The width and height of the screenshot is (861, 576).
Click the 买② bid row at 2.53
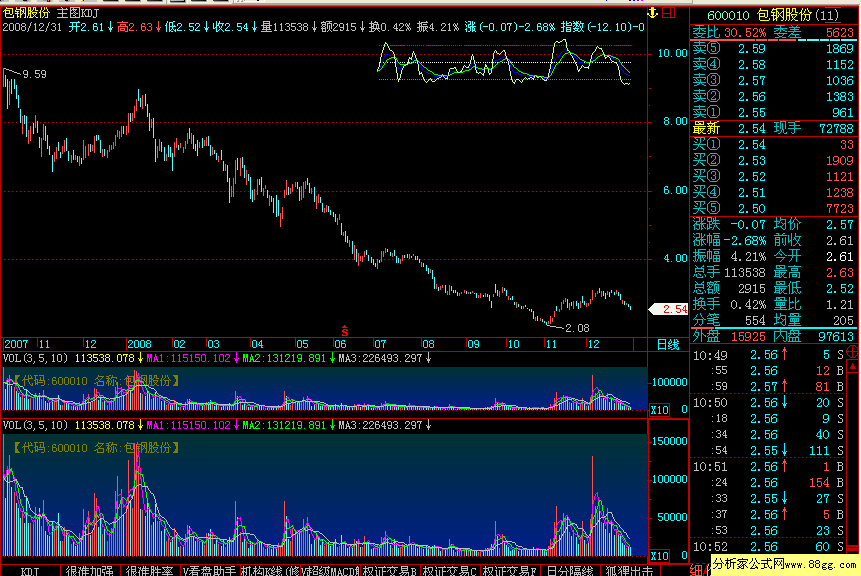click(x=773, y=160)
